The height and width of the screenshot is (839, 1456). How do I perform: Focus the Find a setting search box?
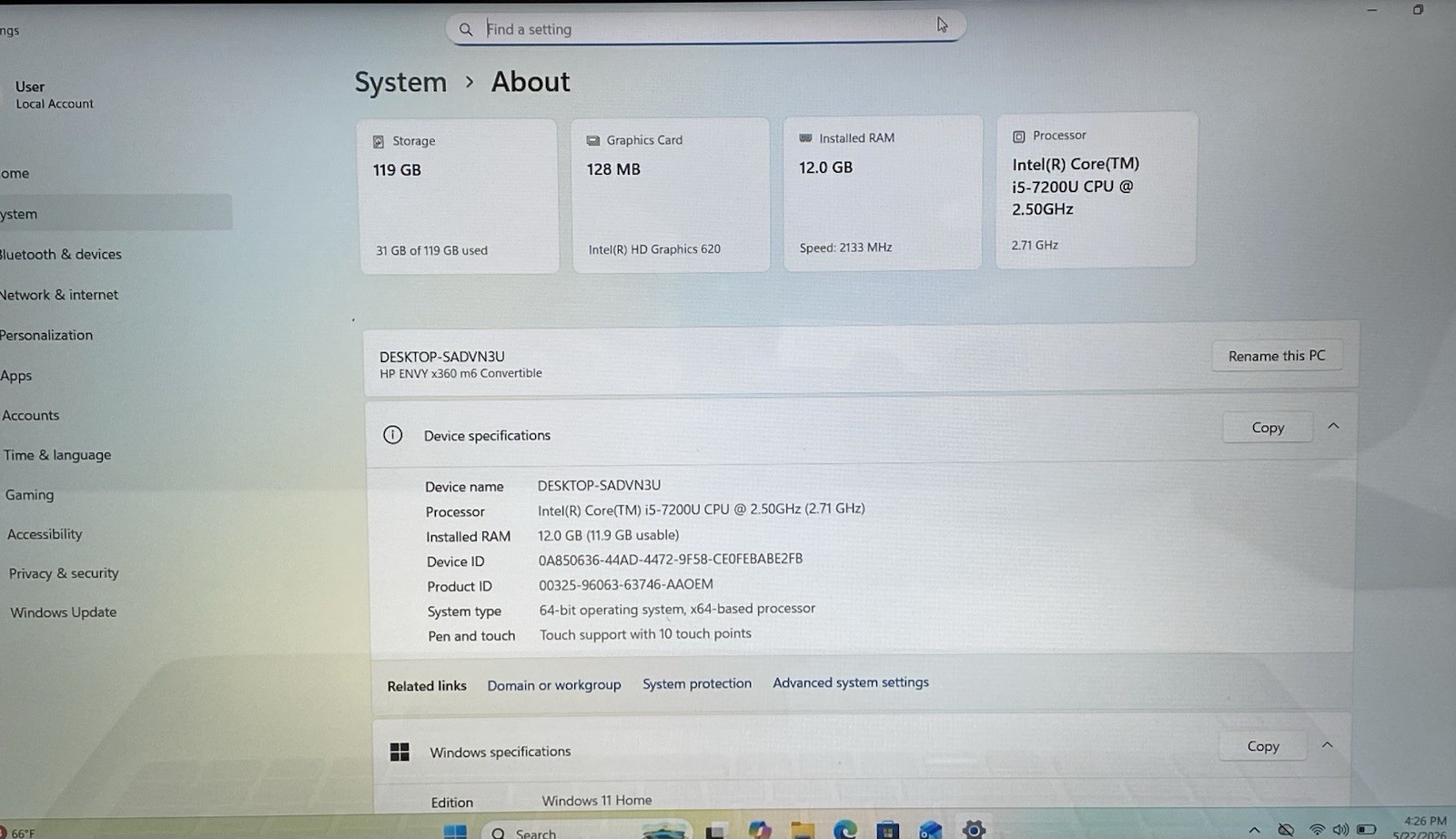point(705,28)
